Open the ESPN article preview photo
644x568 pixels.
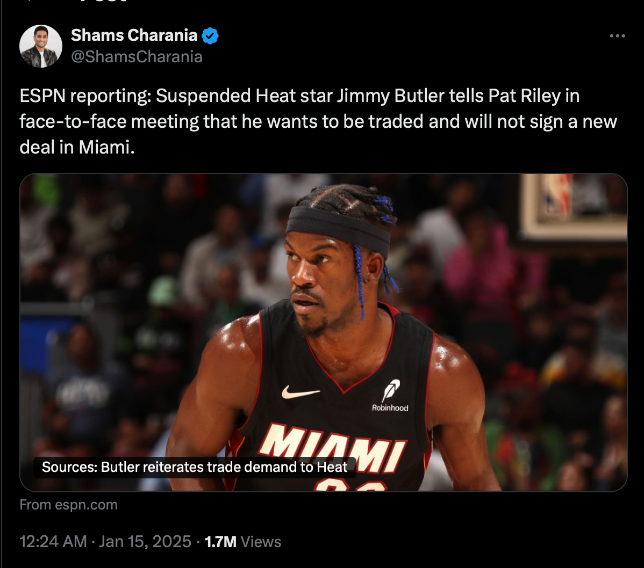(323, 332)
